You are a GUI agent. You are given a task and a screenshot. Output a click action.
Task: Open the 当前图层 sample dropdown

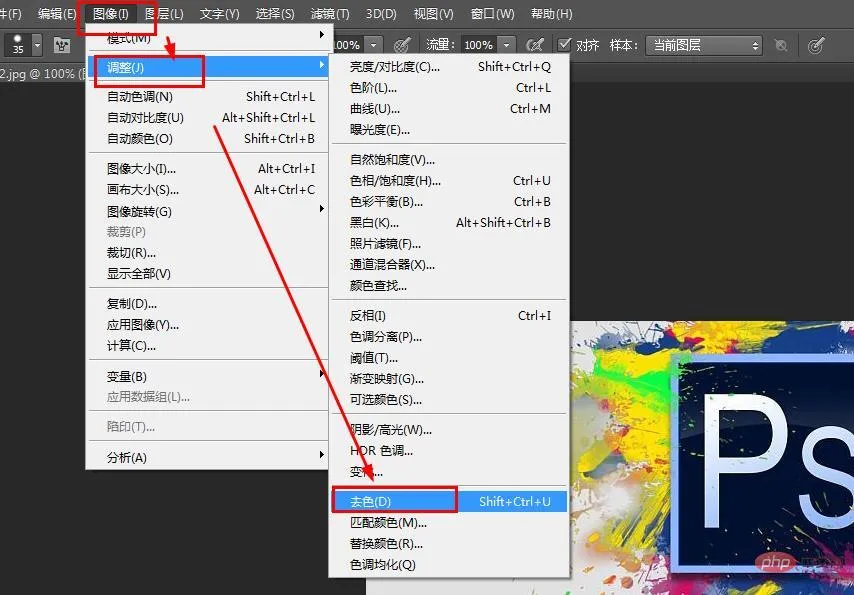(x=704, y=45)
